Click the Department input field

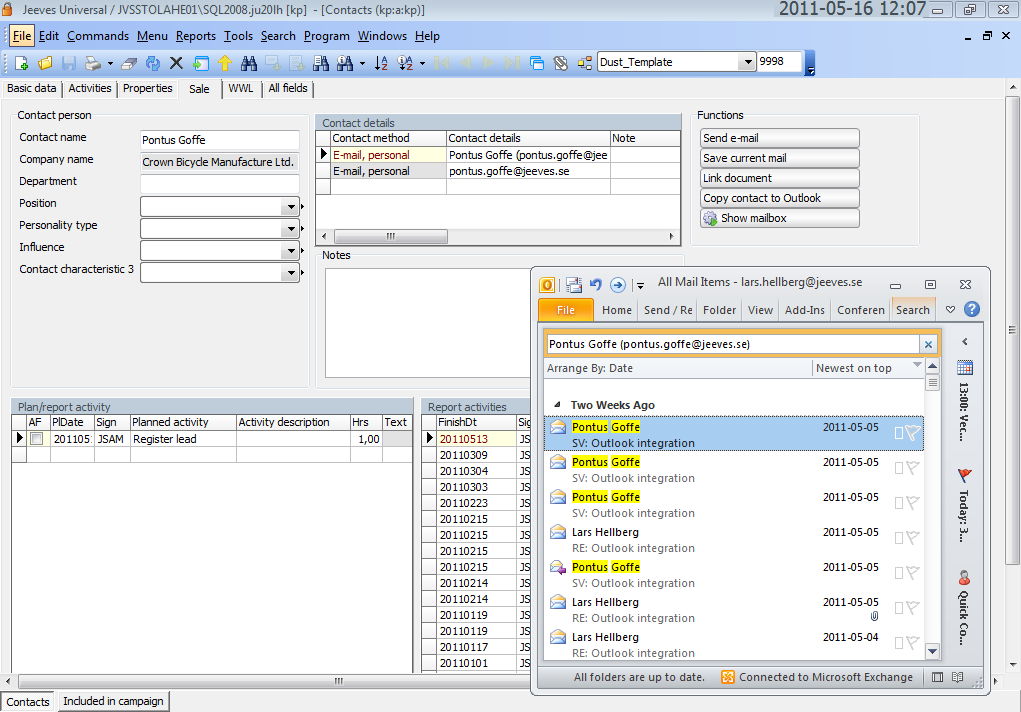coord(220,184)
